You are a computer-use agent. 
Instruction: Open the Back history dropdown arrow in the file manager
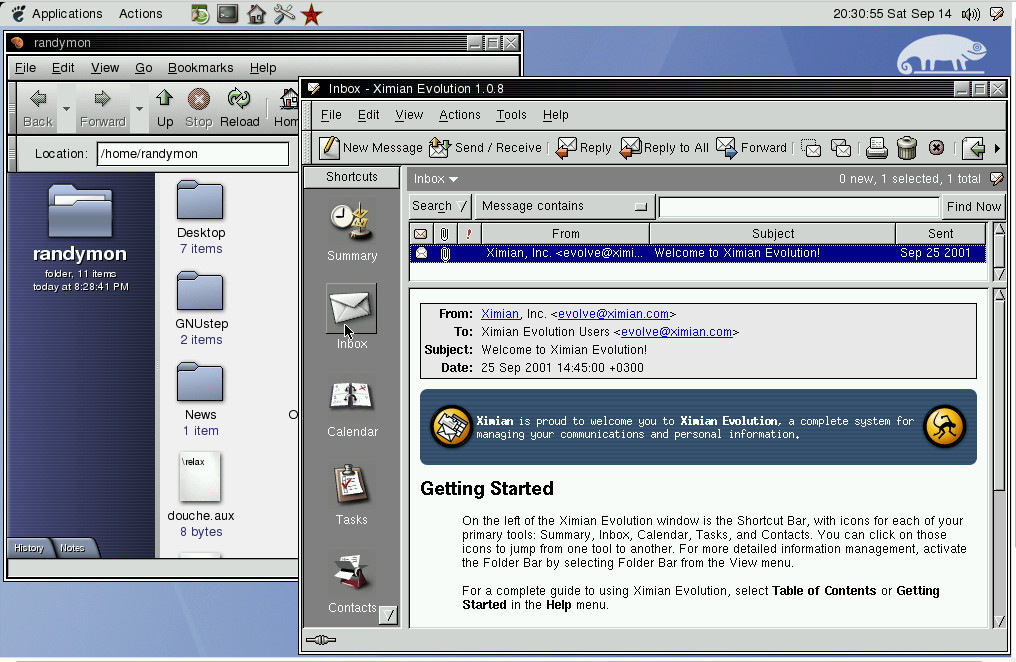tap(66, 108)
